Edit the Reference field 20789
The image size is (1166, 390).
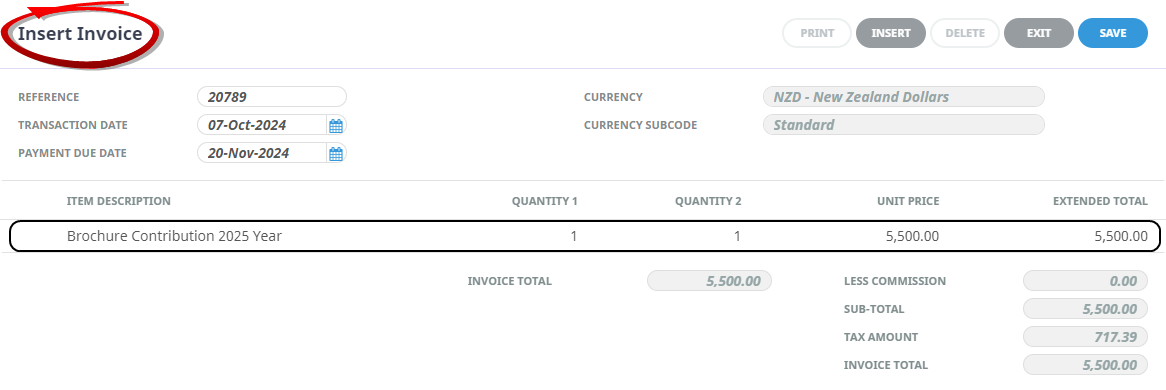pyautogui.click(x=272, y=97)
